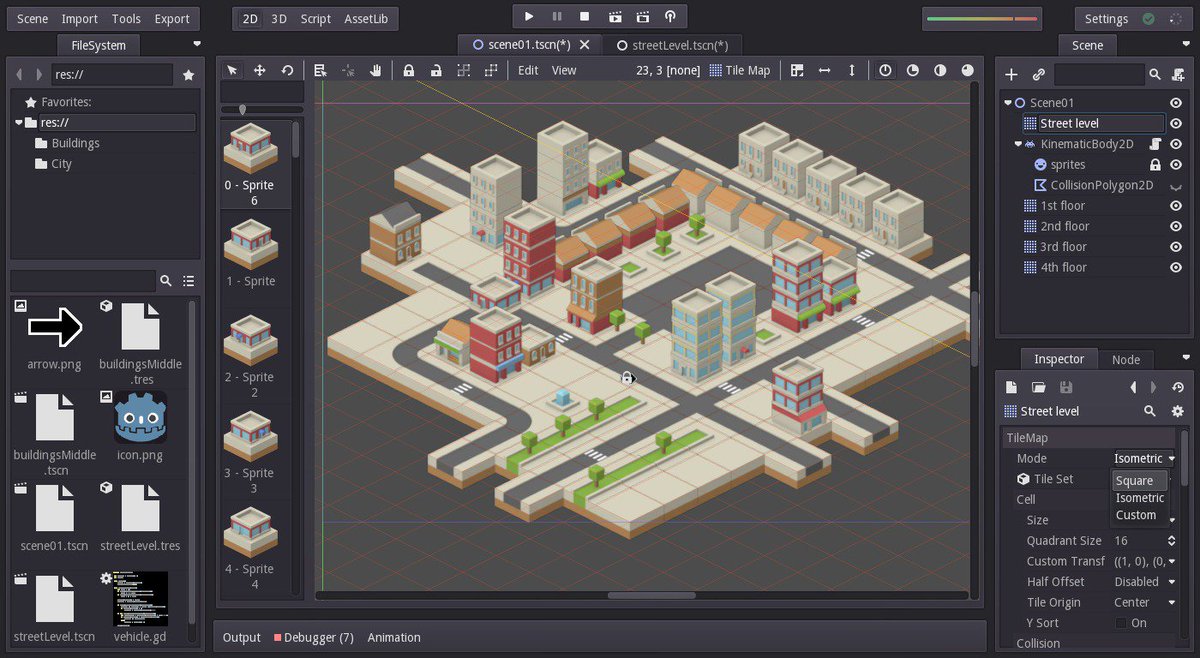Open the Tools menu

[125, 18]
